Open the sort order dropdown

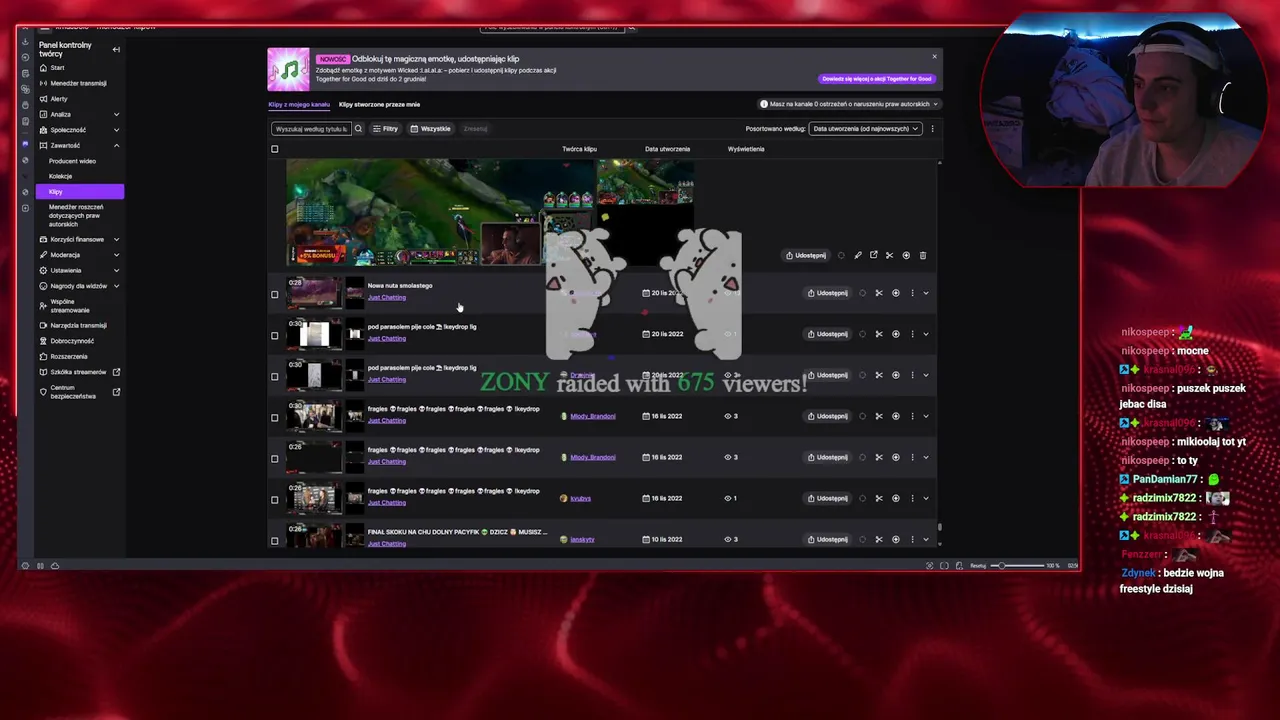click(865, 128)
